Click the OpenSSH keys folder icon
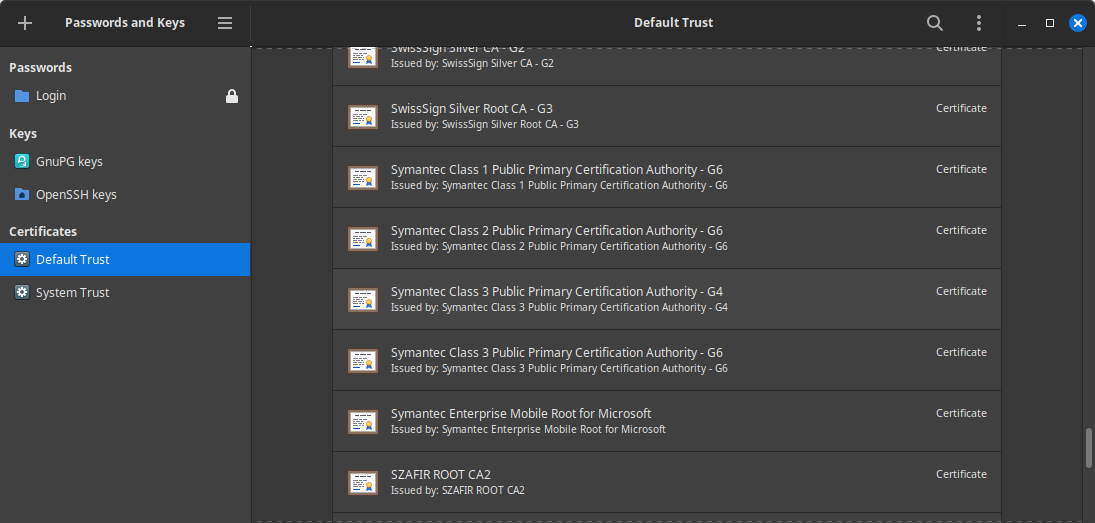1095x523 pixels. [22, 194]
